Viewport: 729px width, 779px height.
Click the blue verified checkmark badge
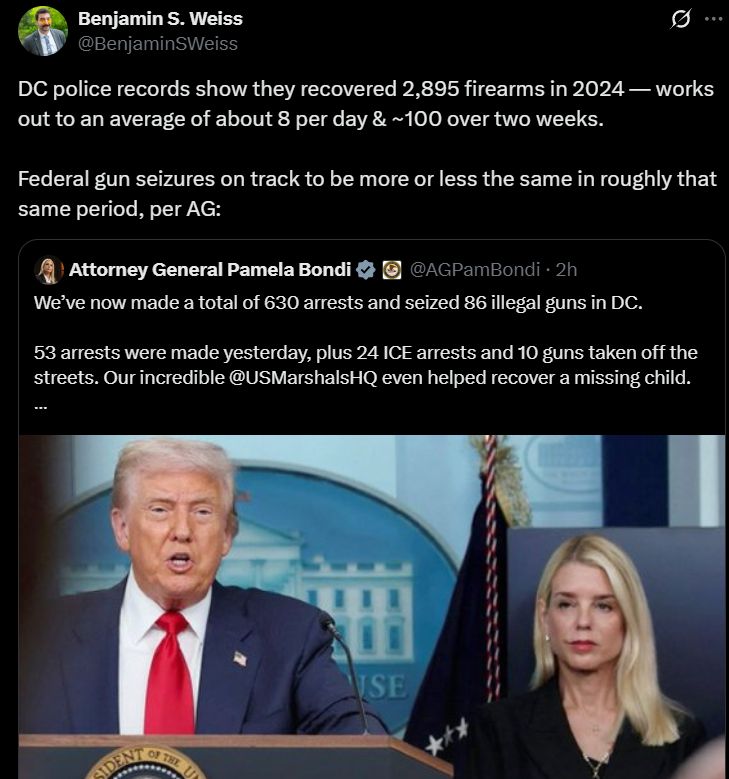click(366, 270)
